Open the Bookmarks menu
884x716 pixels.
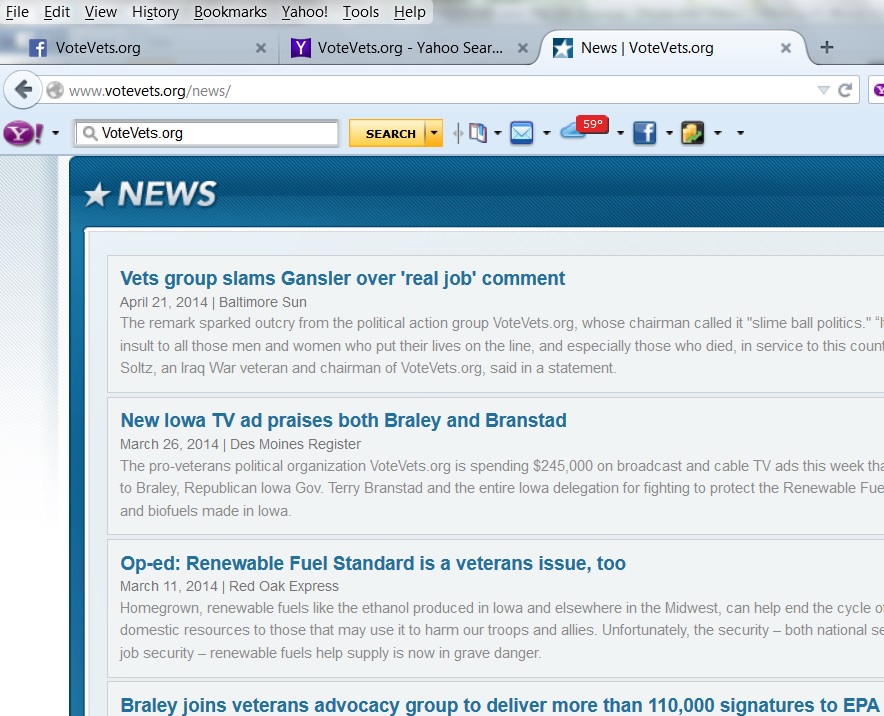click(x=230, y=12)
